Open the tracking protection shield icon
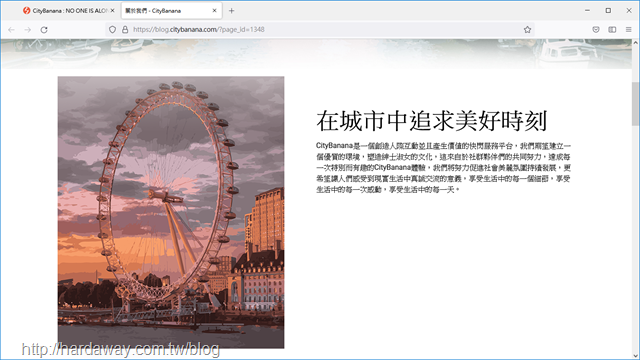This screenshot has height=360, width=640. click(112, 29)
